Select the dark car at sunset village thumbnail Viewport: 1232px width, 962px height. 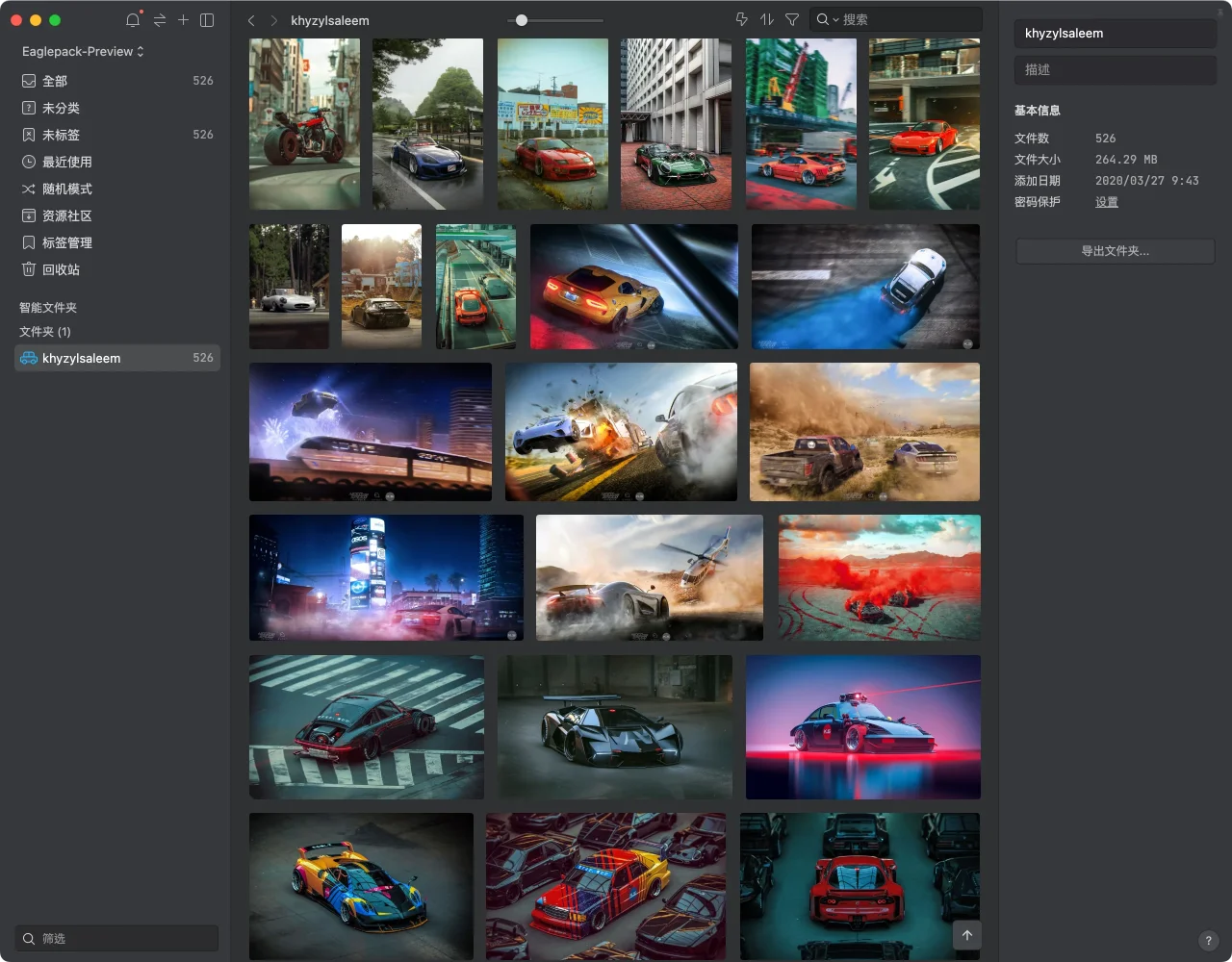(x=381, y=287)
